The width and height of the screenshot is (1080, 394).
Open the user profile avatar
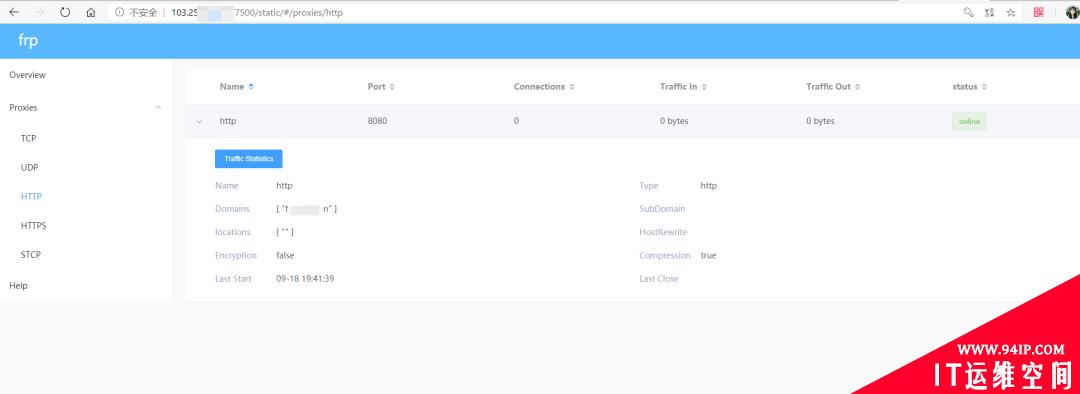(1072, 12)
